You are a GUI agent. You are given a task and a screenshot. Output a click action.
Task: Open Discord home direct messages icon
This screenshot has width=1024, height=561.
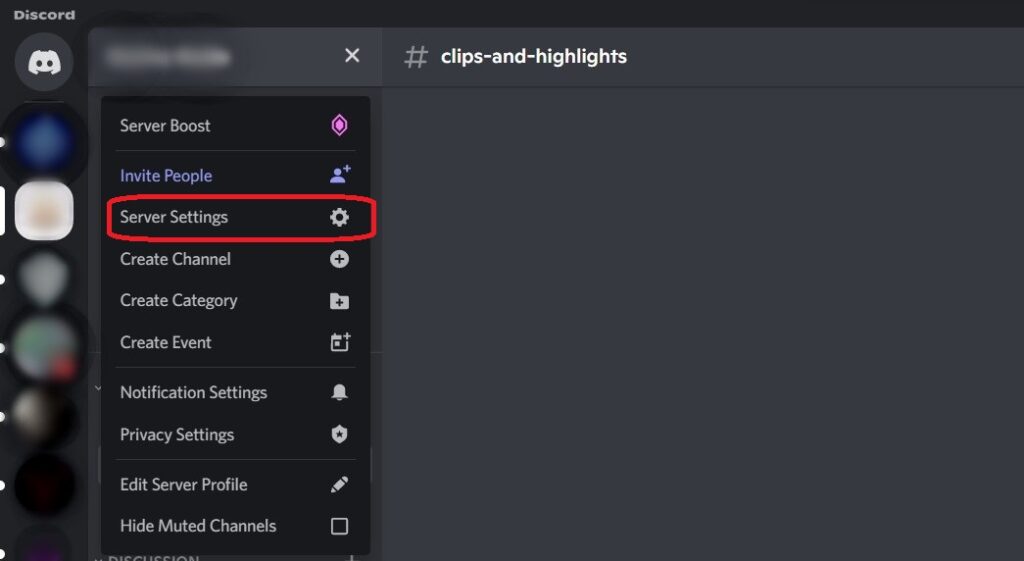(44, 62)
